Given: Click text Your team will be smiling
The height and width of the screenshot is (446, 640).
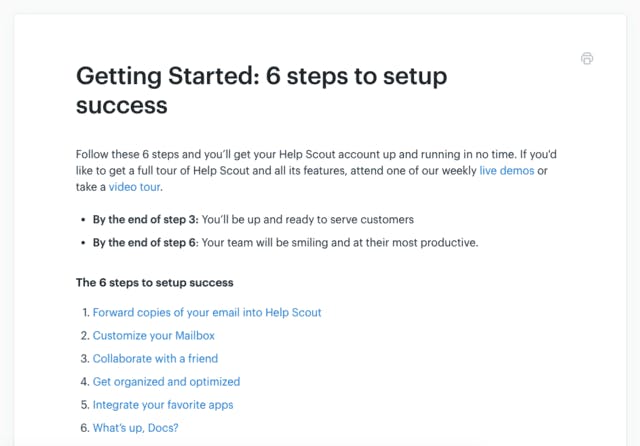Looking at the screenshot, I should coord(265,243).
